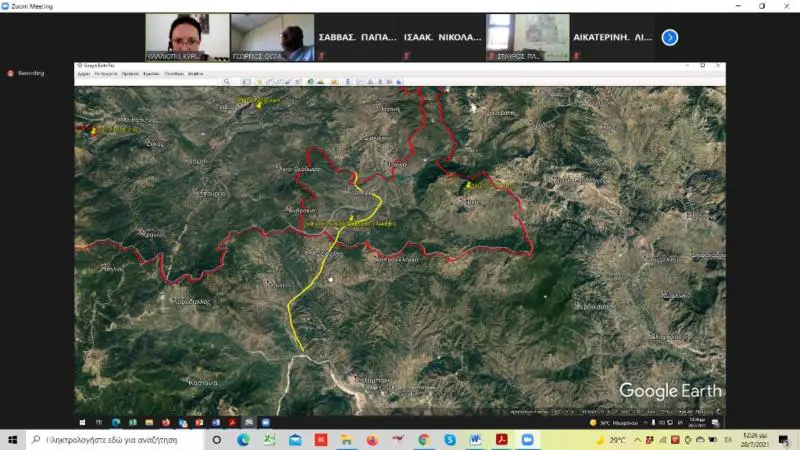Select the ΚΑΛΛΙΟΠΗ participant video thumbnail
The image size is (800, 450).
coord(187,37)
